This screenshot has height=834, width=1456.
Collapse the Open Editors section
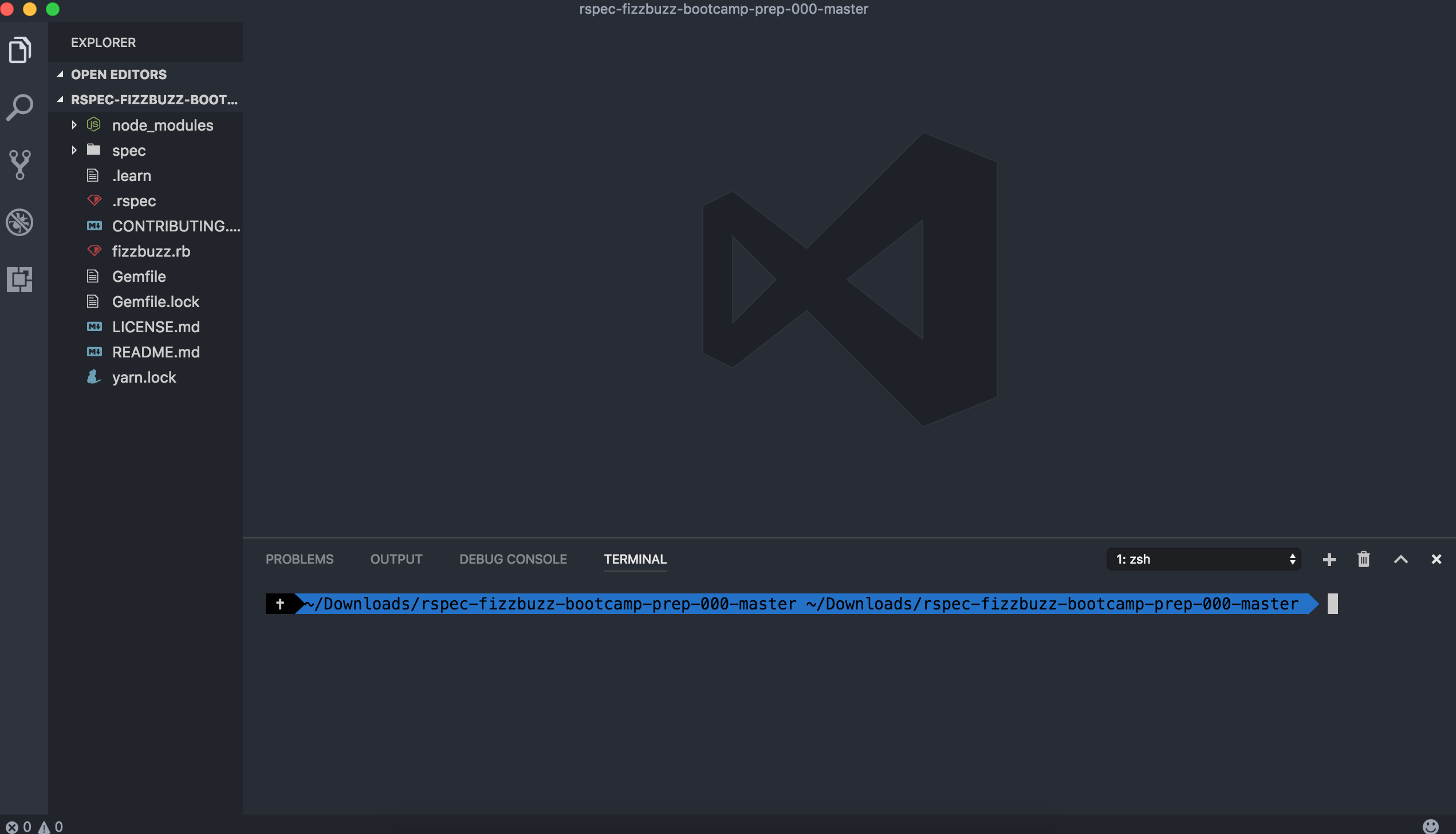click(61, 74)
